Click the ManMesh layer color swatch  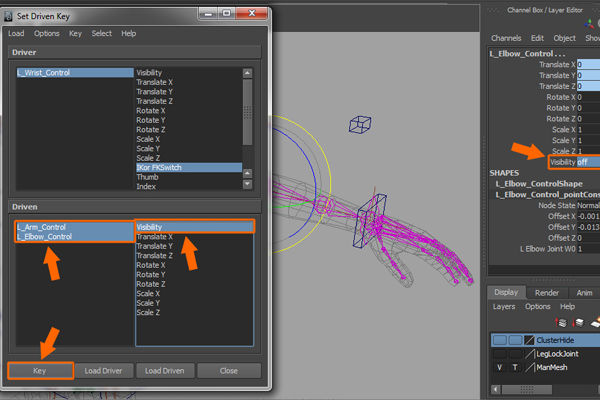point(529,367)
